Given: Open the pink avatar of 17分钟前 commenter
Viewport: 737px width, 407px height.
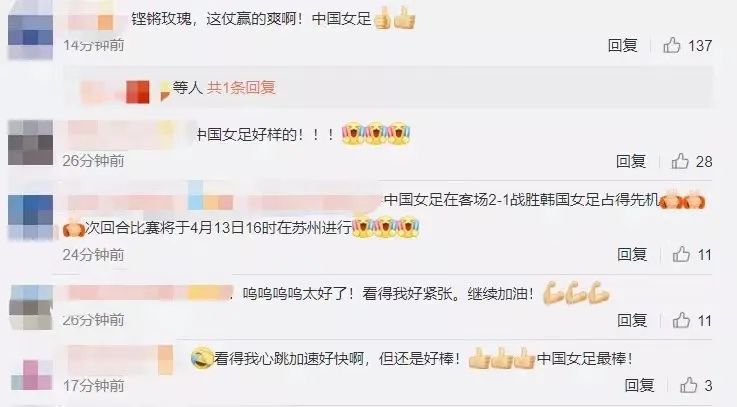Looking at the screenshot, I should [31, 374].
